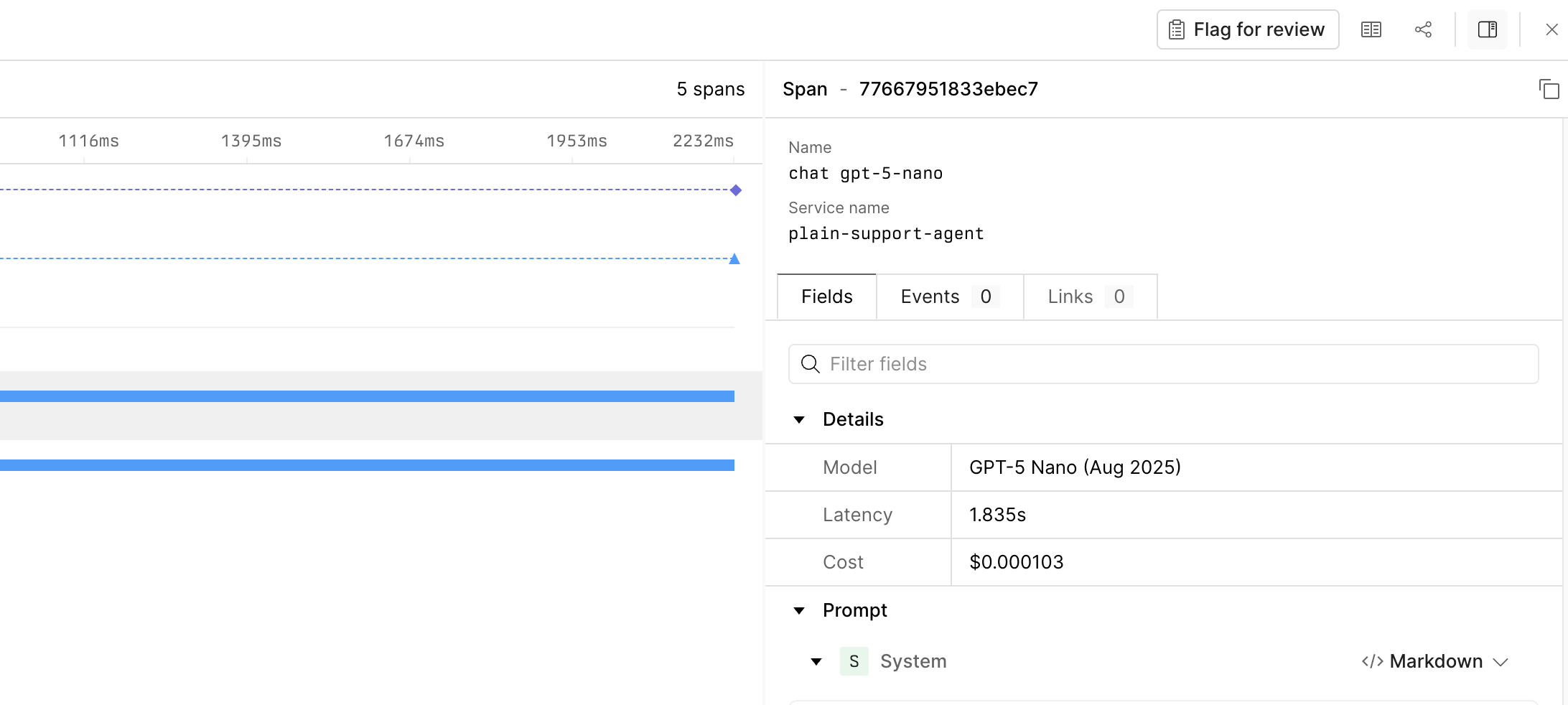Click the span ID 77667951833ebec7
1568x705 pixels.
tap(948, 89)
